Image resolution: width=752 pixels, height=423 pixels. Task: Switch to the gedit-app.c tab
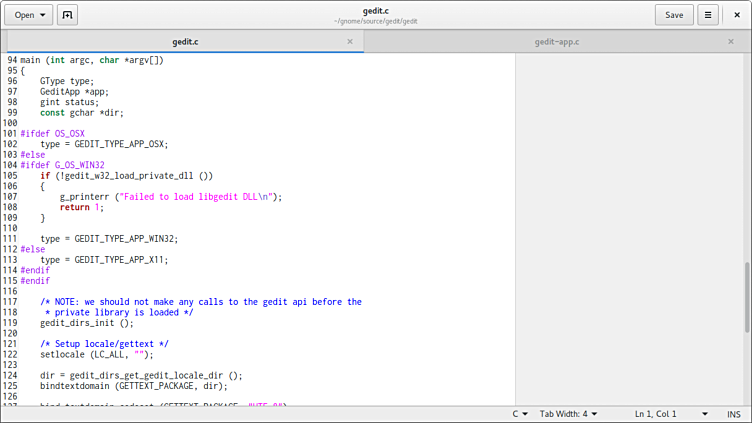click(x=557, y=42)
